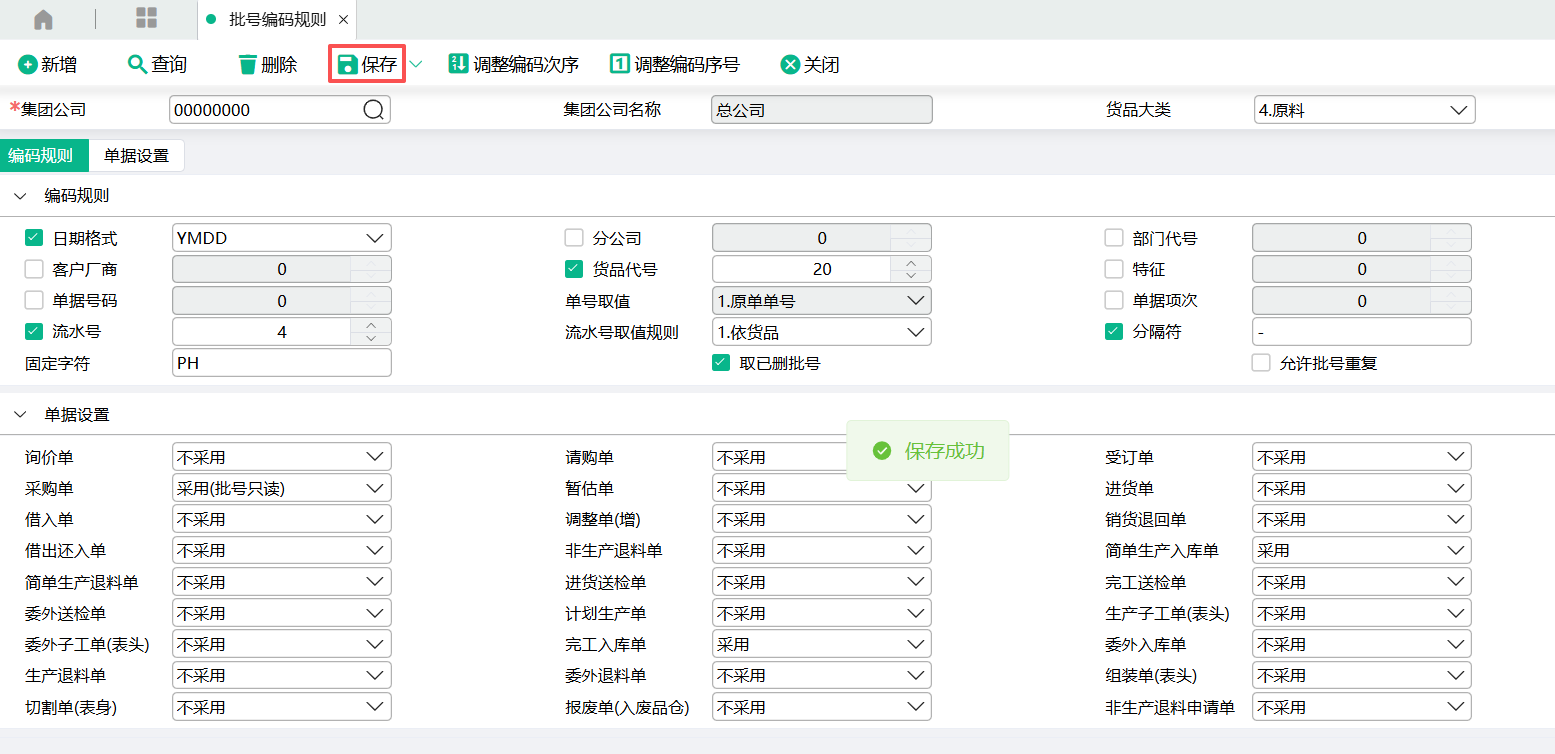Click the 删除 trash toolbar icon
1555x754 pixels.
click(x=247, y=65)
